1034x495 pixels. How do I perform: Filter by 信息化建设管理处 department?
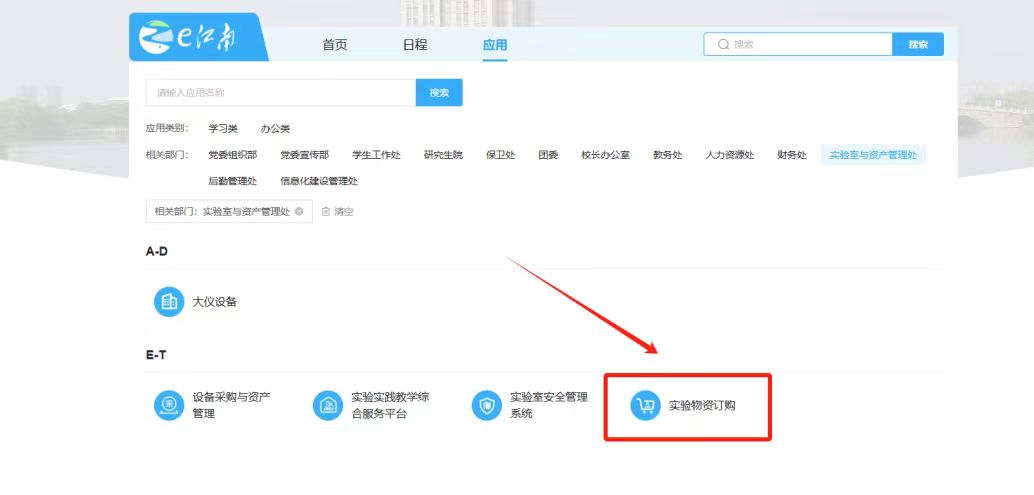319,181
